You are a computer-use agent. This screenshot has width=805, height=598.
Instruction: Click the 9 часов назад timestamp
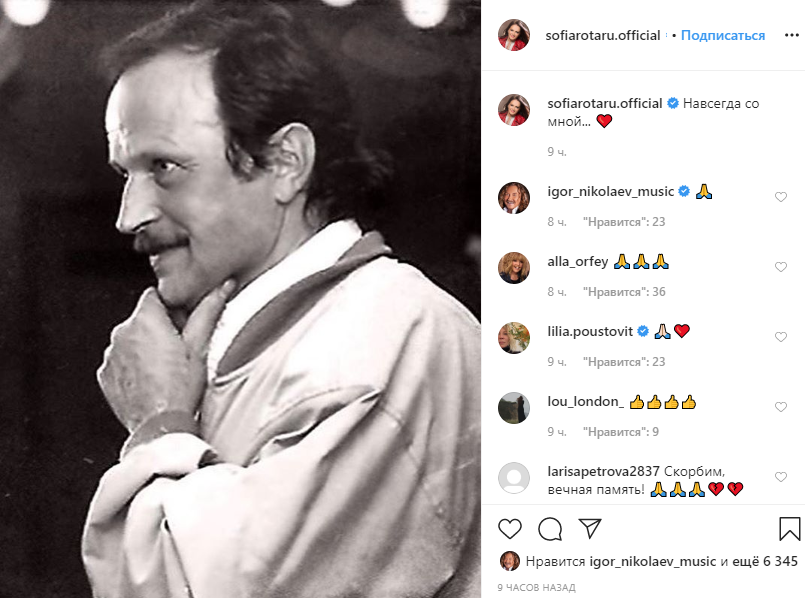click(535, 586)
